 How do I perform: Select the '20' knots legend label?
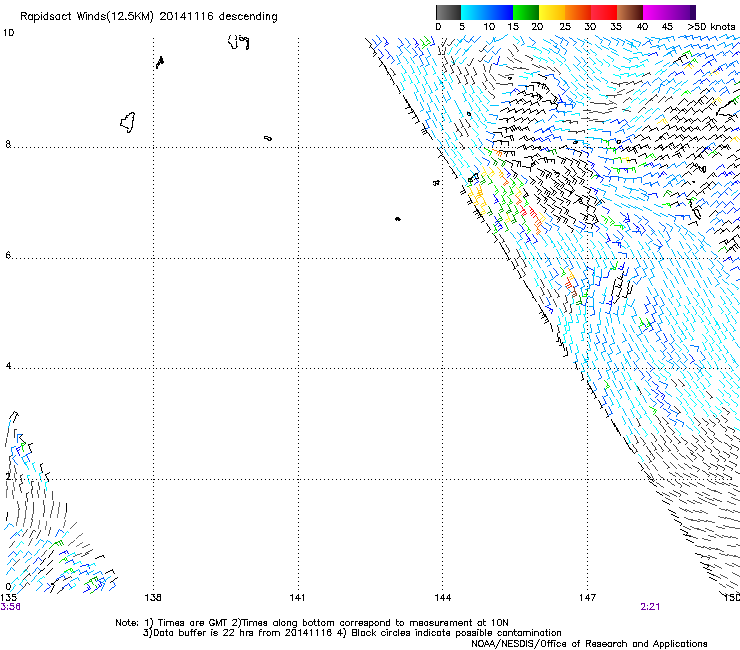(538, 27)
